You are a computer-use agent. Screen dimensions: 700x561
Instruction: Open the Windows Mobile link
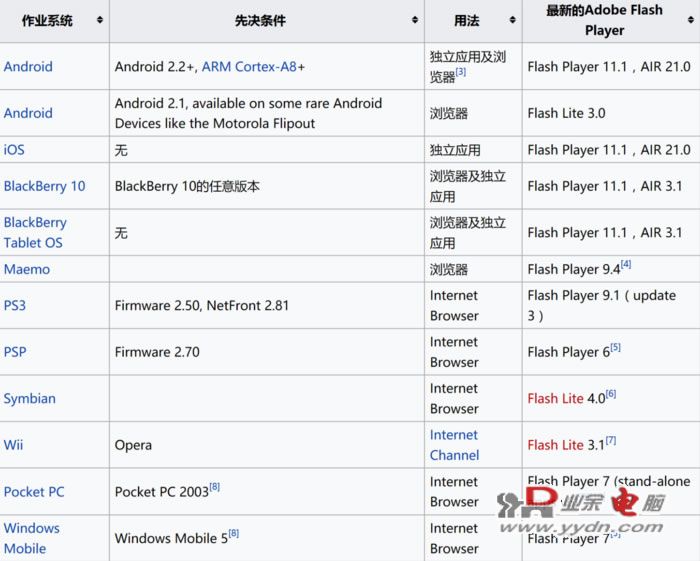[31, 538]
